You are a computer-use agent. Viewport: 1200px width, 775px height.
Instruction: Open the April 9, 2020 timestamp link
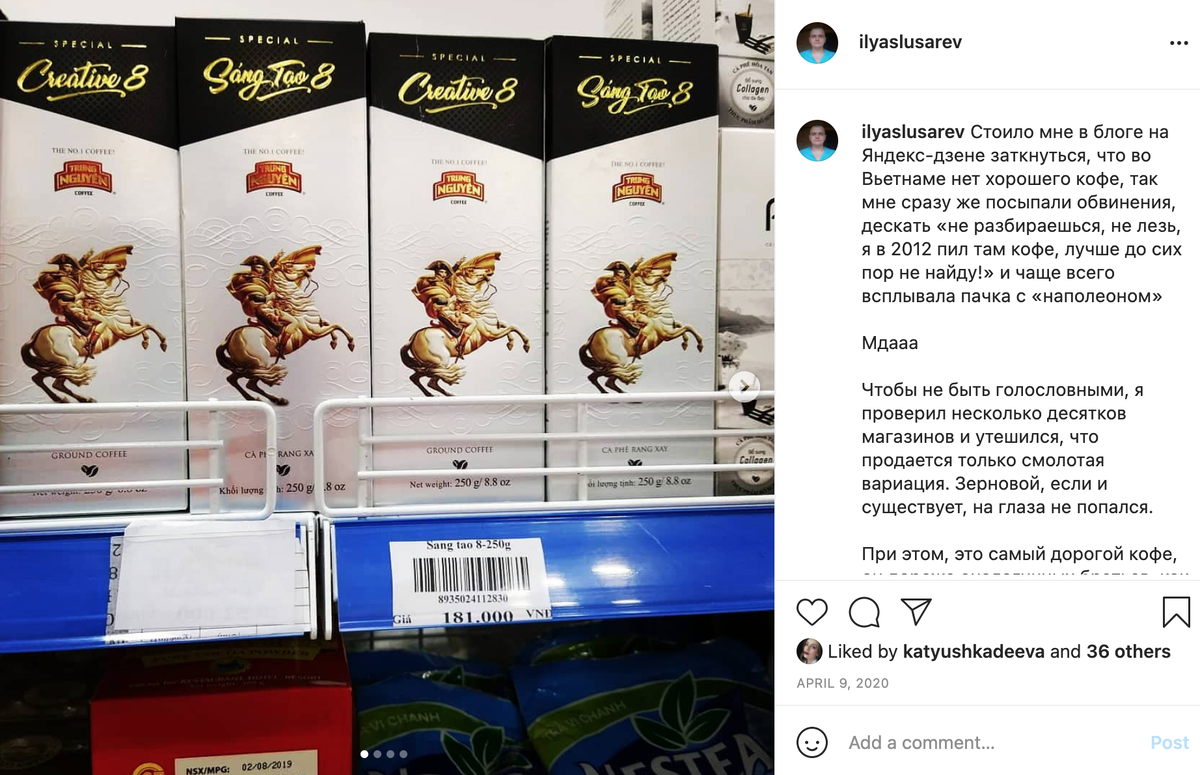[x=843, y=684]
